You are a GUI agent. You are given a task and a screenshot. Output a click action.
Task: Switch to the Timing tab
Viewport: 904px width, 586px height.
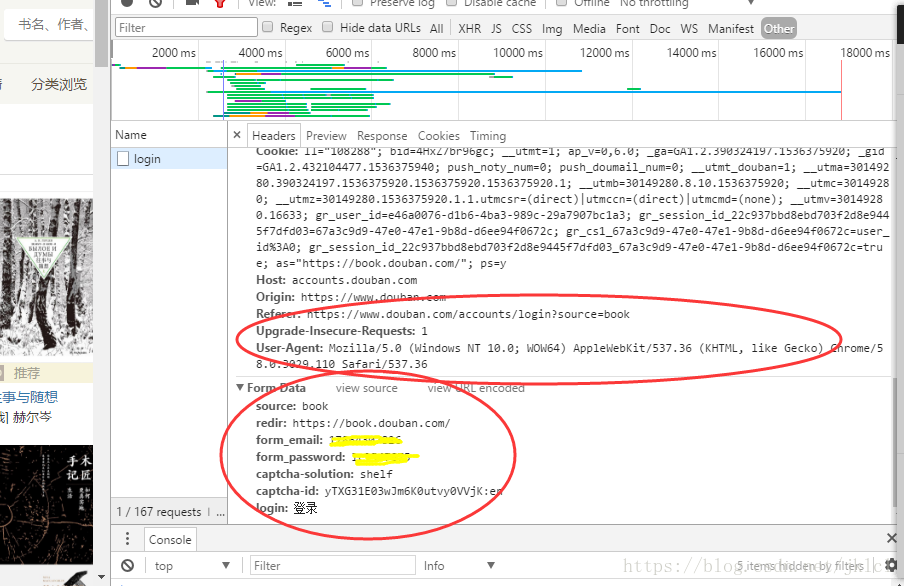click(488, 136)
